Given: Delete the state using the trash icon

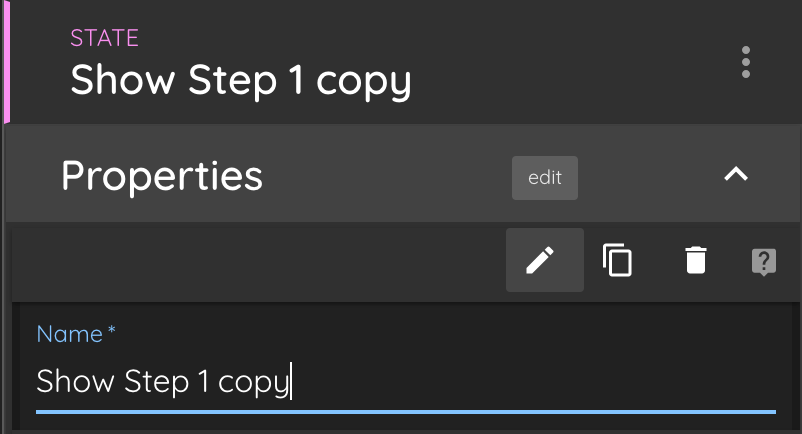Looking at the screenshot, I should [696, 260].
